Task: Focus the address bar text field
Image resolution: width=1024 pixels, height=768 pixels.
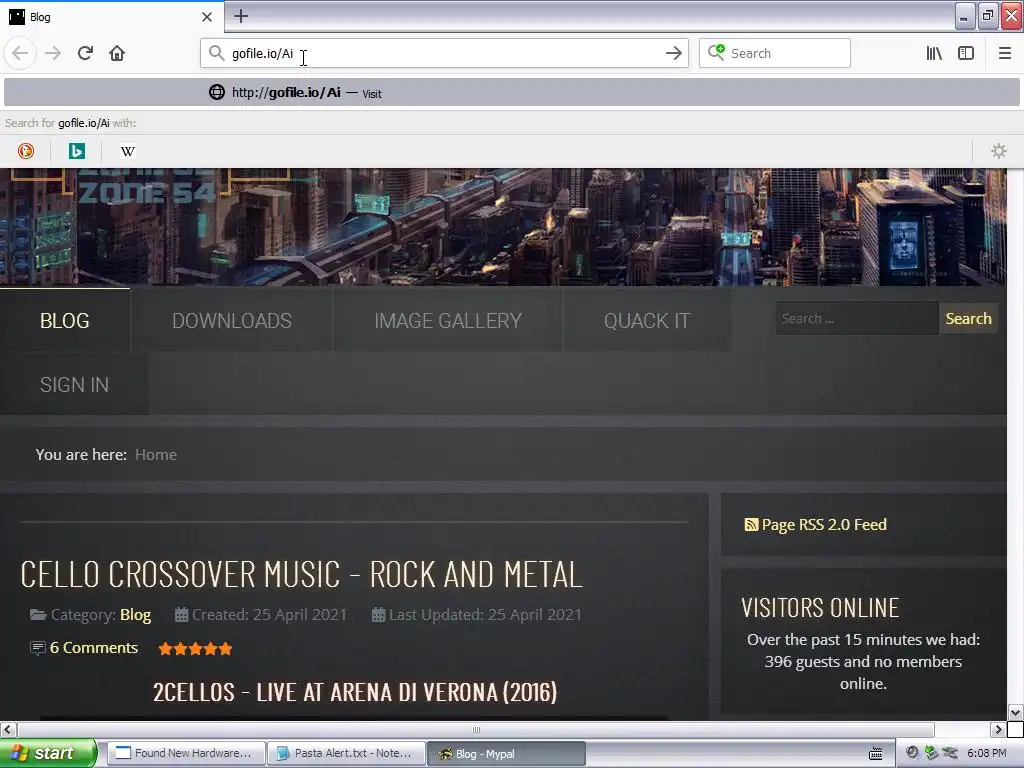Action: click(444, 53)
